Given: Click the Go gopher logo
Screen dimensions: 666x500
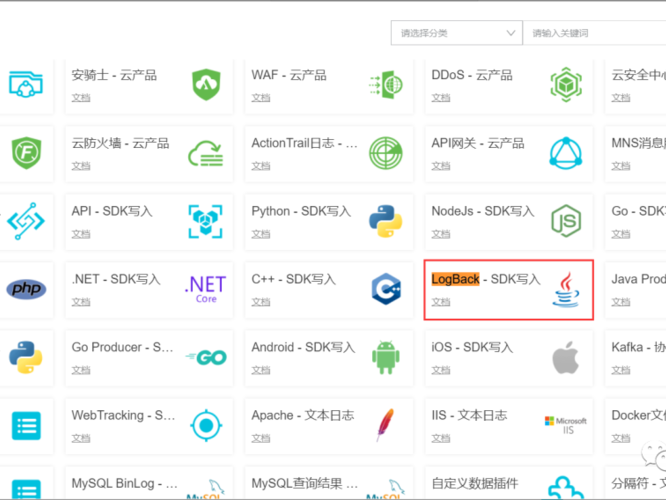Looking at the screenshot, I should 206,357.
